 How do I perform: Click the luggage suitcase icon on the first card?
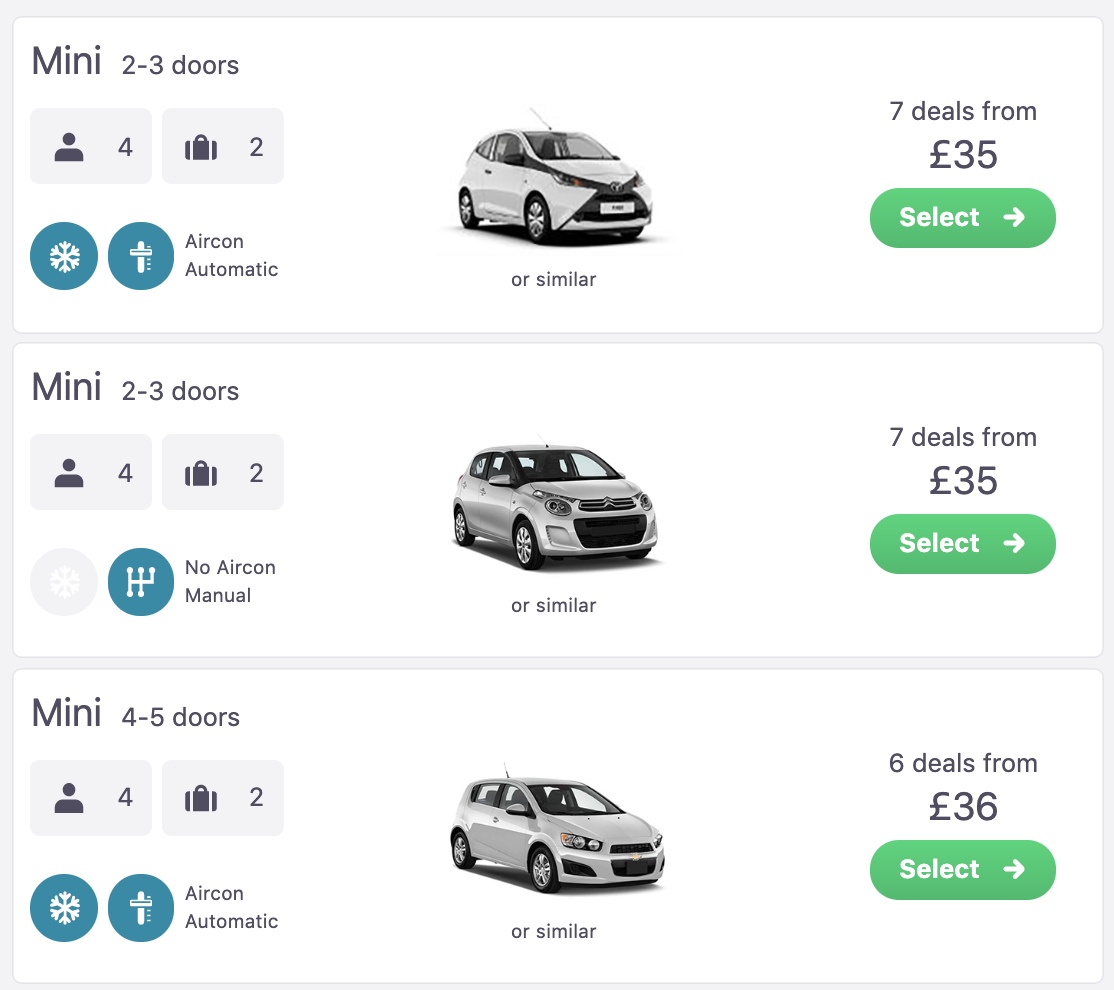click(201, 148)
